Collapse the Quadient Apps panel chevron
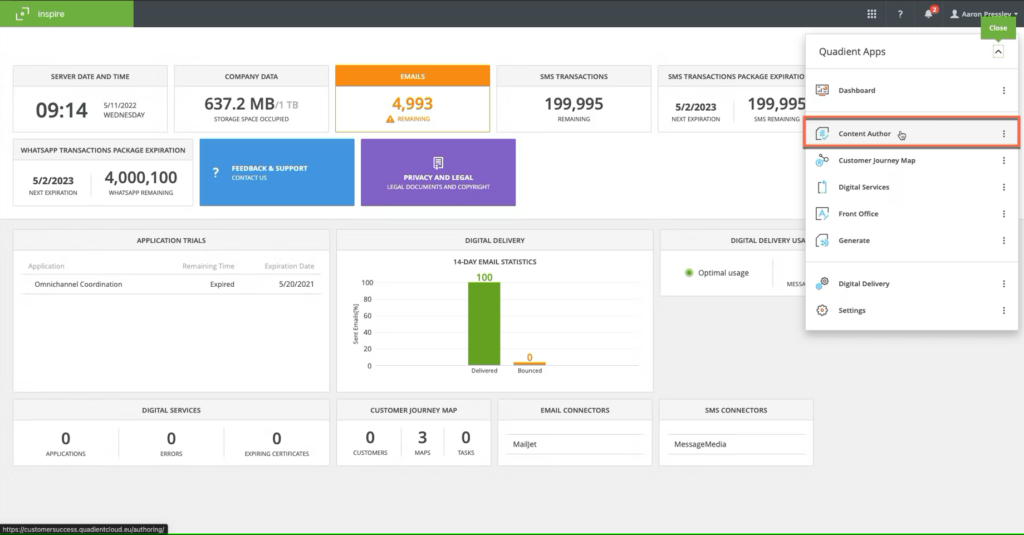Screen dimensions: 1024x535 998,52
